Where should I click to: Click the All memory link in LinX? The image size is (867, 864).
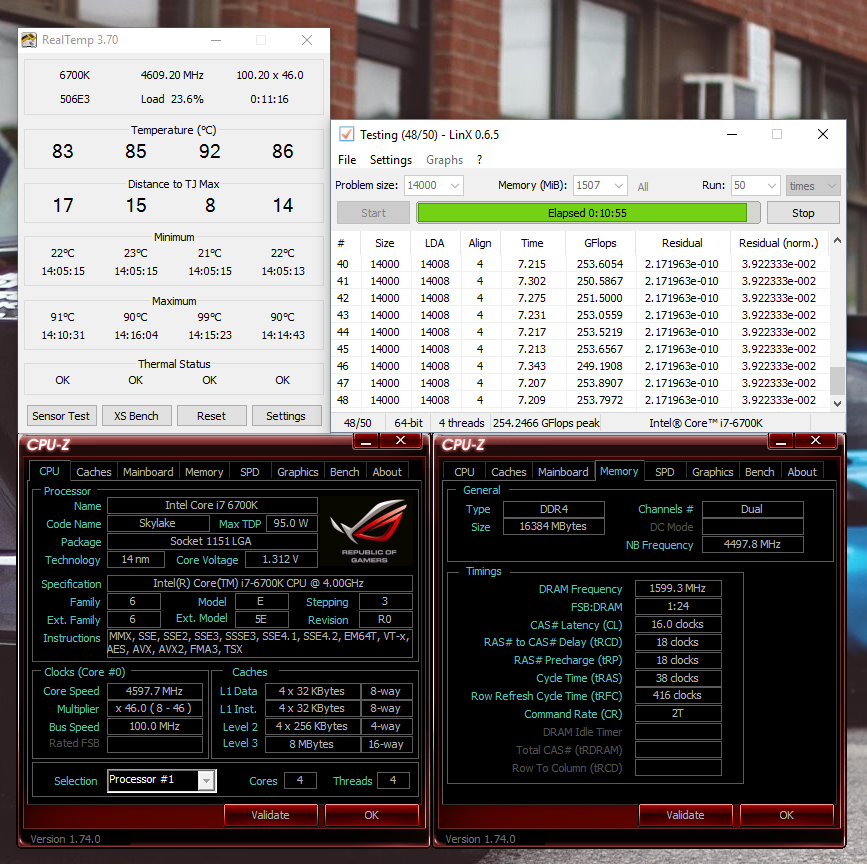coord(643,187)
